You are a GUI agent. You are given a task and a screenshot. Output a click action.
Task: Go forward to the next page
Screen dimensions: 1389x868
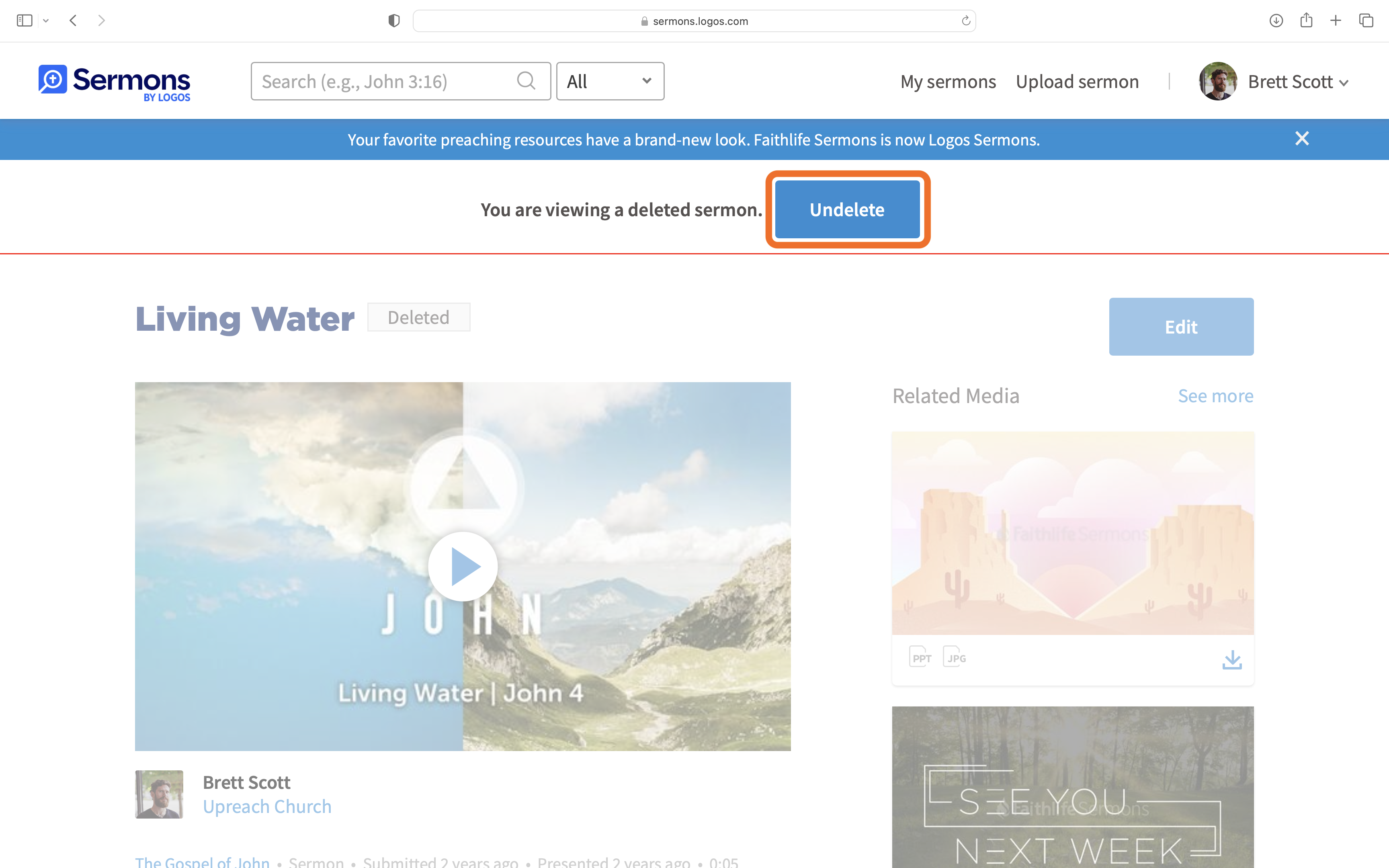pos(102,20)
